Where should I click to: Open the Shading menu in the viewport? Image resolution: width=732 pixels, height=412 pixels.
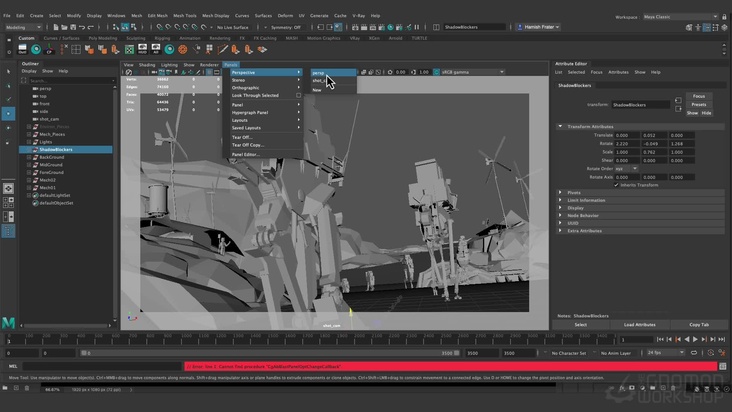pos(147,65)
